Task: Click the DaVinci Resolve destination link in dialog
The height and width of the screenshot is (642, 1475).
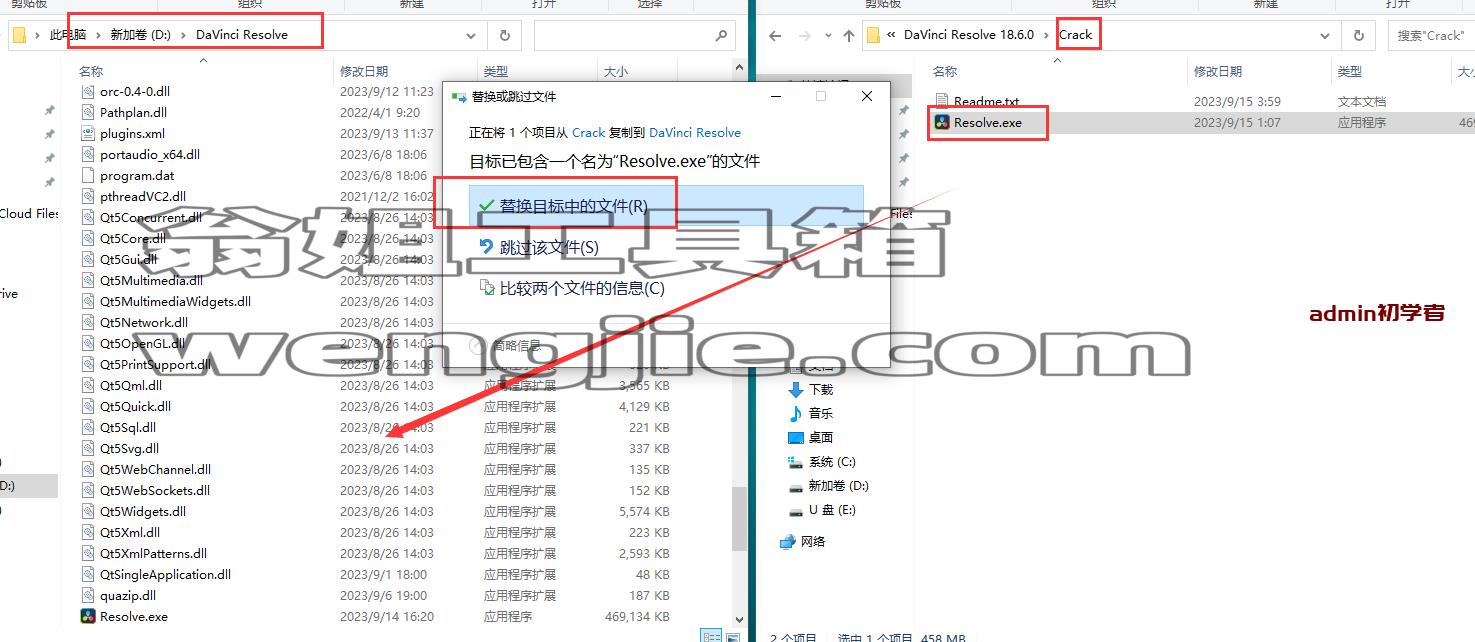Action: 695,132
